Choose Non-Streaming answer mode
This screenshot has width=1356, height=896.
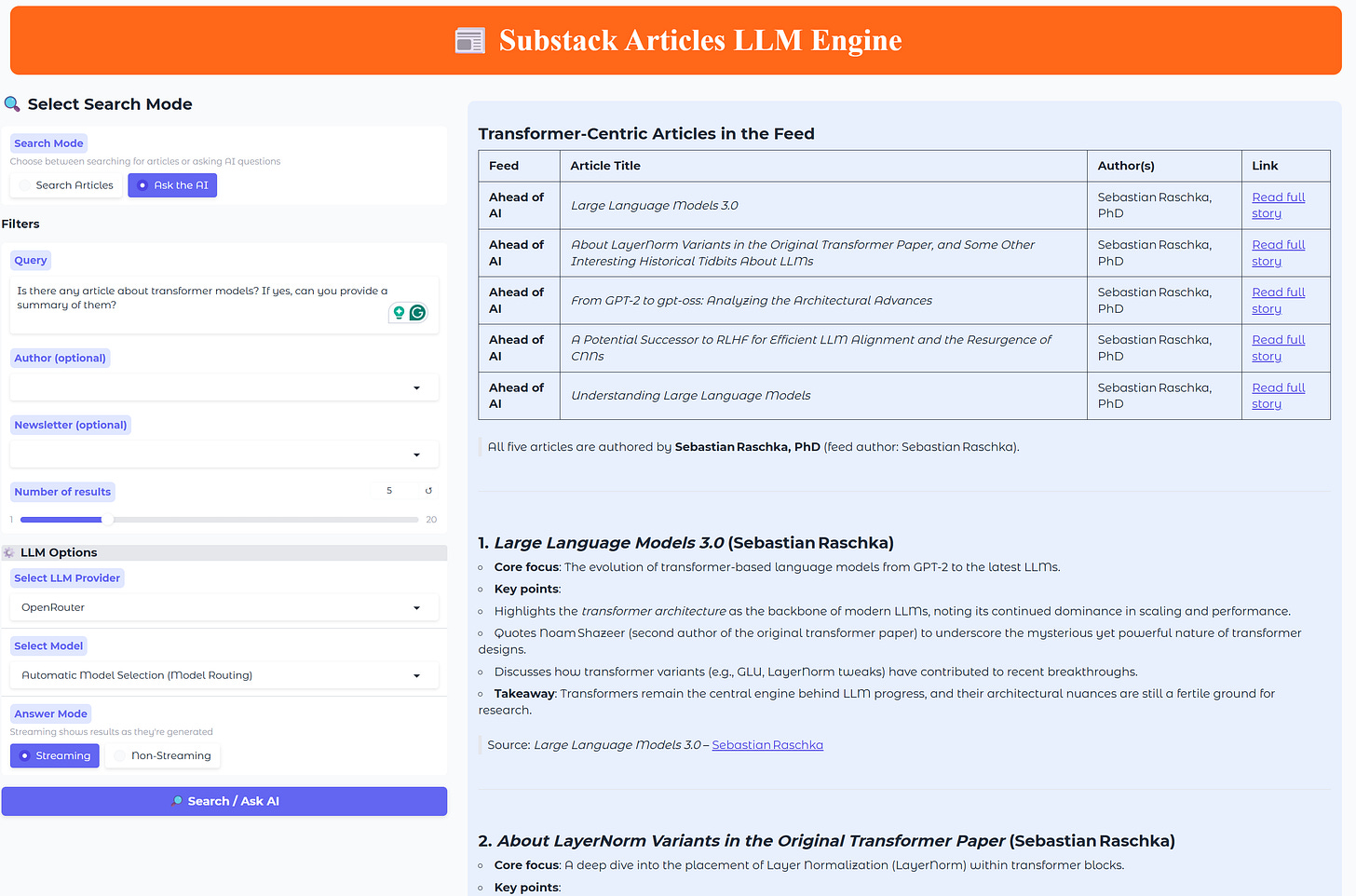(163, 755)
